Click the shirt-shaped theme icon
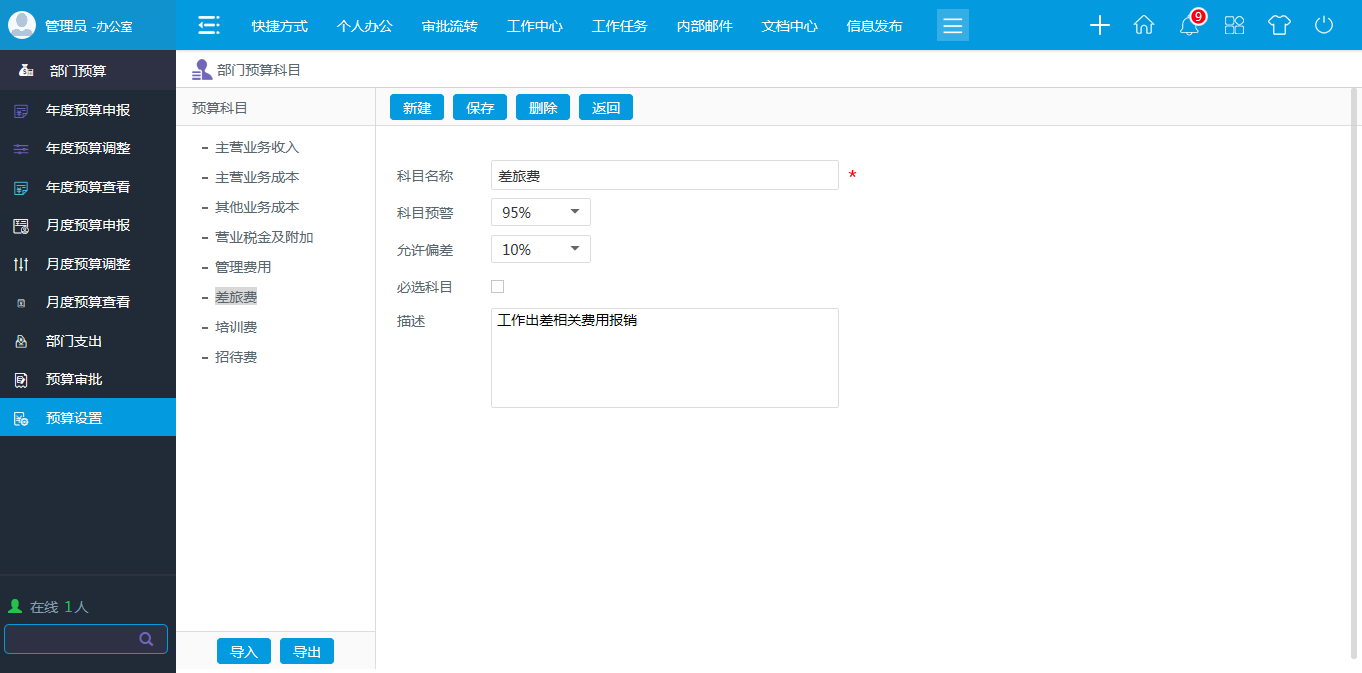Viewport: 1362px width, 673px height. click(x=1279, y=25)
